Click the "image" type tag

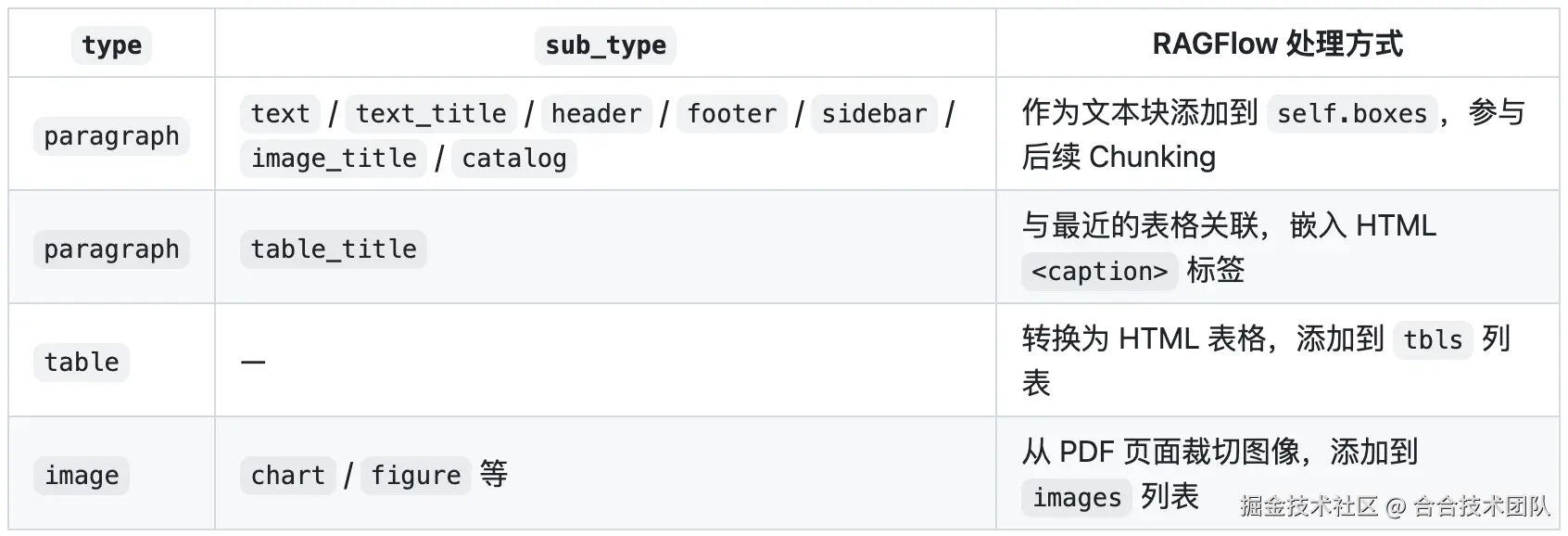click(82, 476)
